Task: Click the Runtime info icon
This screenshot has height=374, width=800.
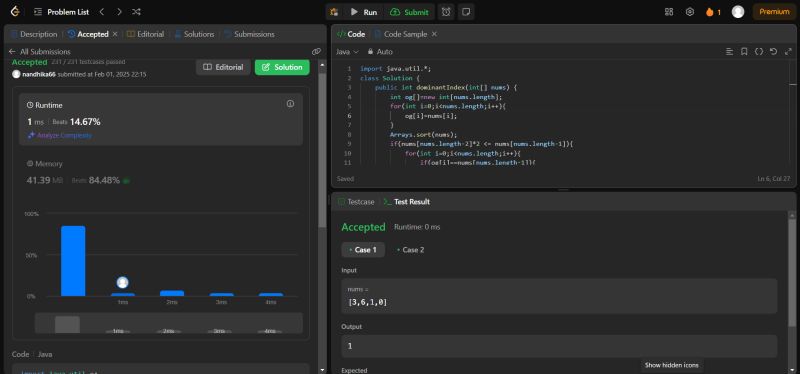Action: click(290, 104)
